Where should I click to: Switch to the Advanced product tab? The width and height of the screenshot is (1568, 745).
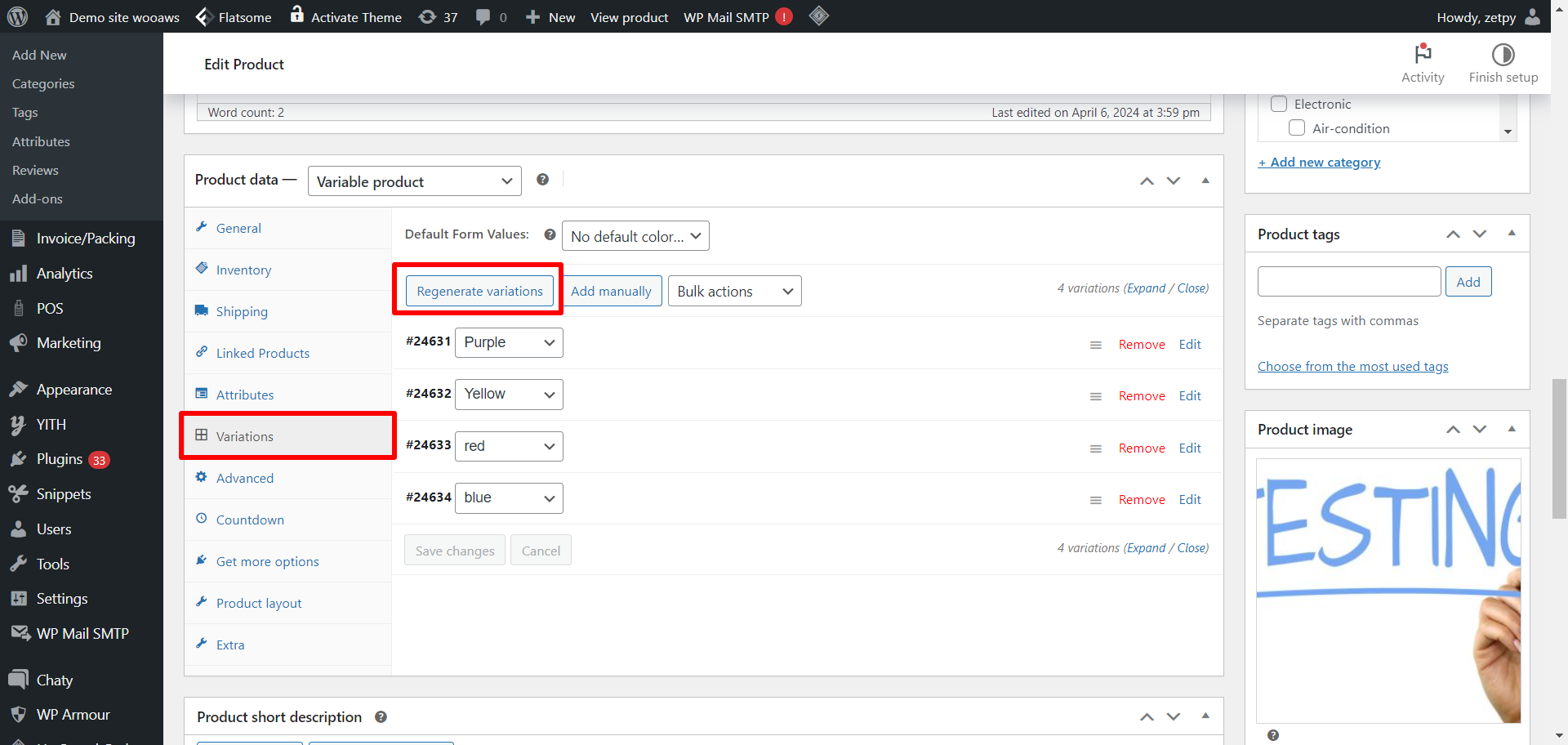287,478
